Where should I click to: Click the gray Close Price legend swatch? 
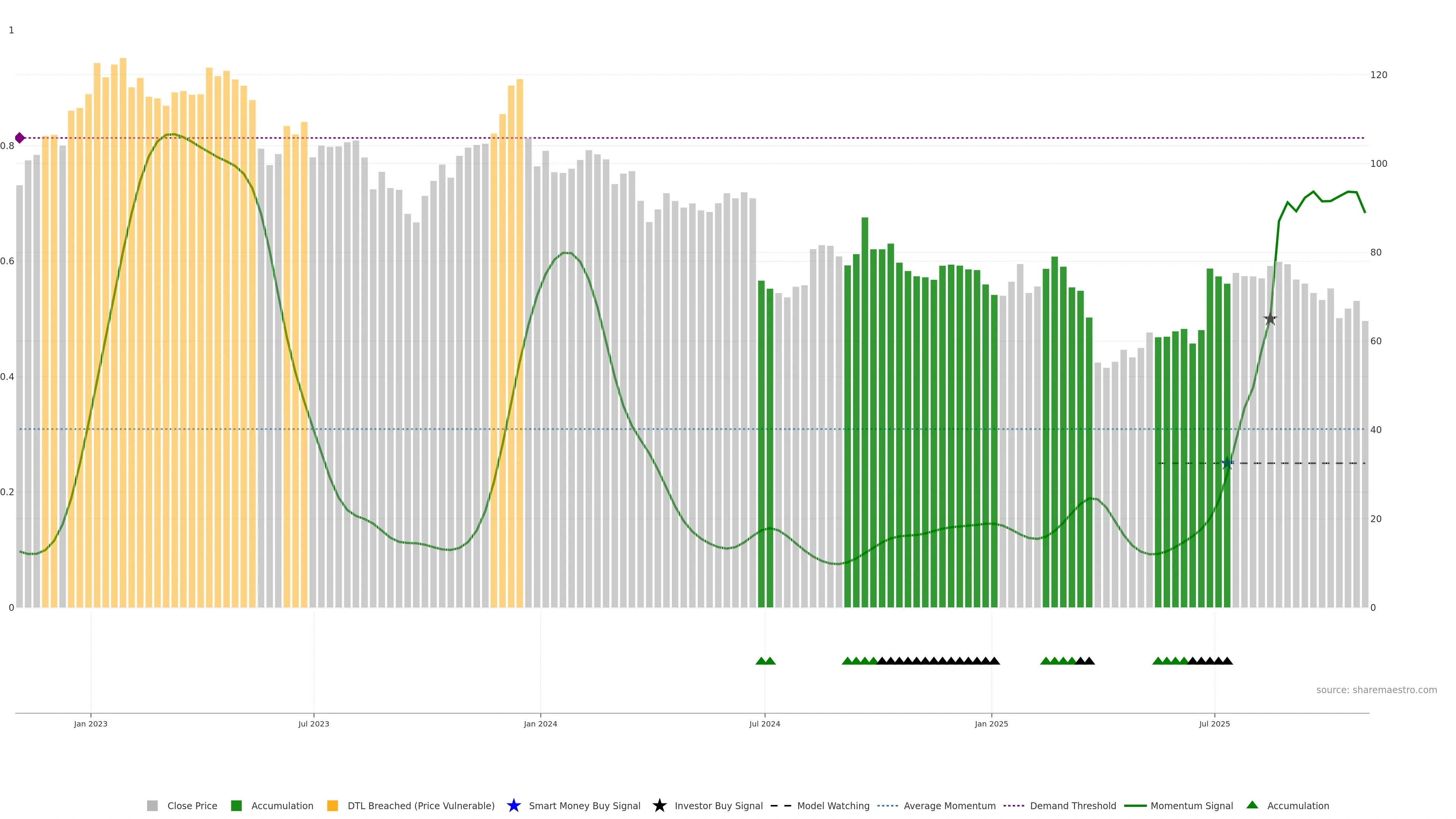pos(152,805)
